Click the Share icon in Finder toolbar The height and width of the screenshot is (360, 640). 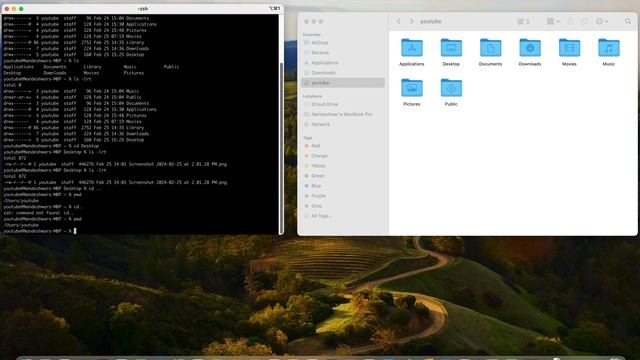[x=570, y=21]
